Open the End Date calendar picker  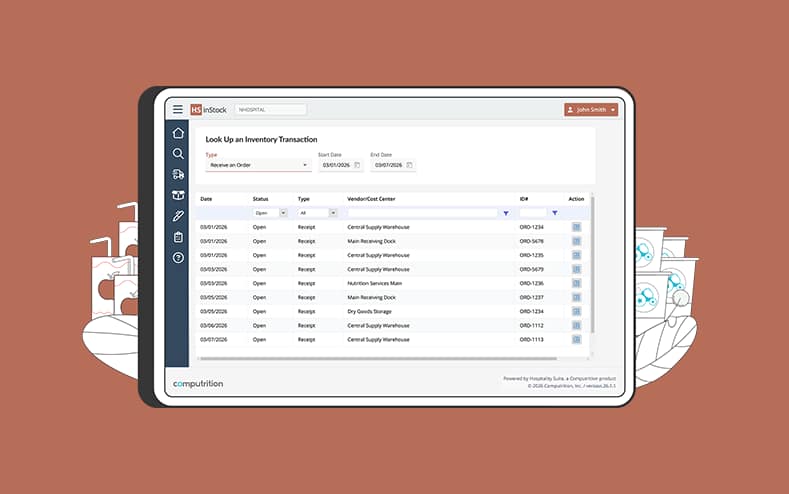pyautogui.click(x=409, y=165)
